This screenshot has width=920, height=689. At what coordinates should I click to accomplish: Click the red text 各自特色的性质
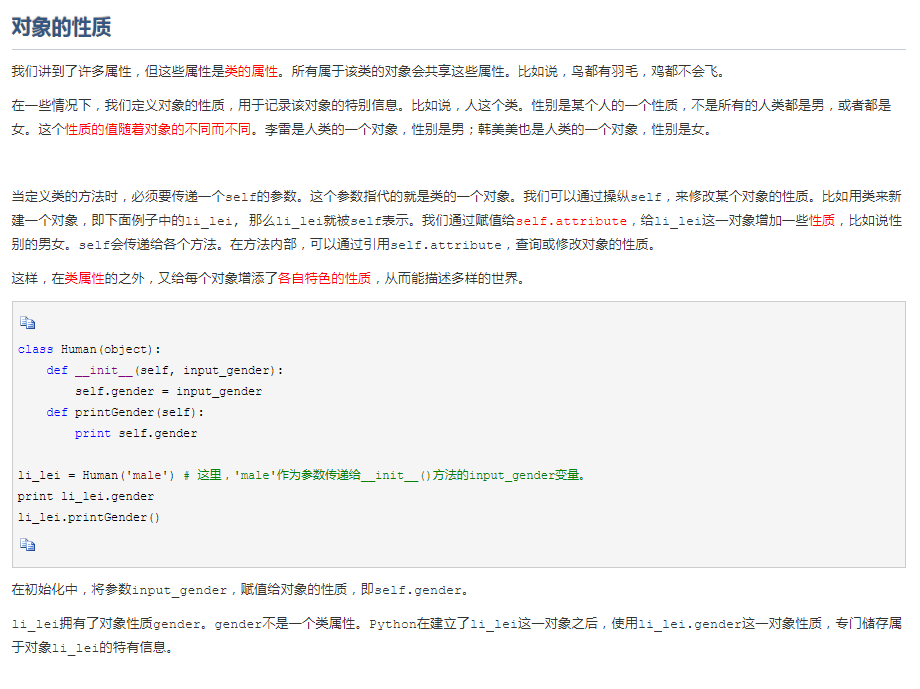coord(324,278)
